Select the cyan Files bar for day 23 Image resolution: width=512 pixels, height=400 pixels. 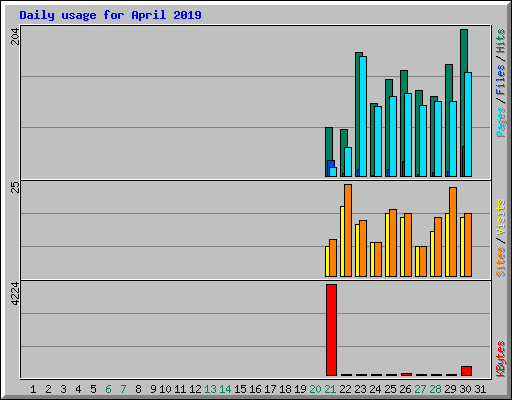[363, 116]
